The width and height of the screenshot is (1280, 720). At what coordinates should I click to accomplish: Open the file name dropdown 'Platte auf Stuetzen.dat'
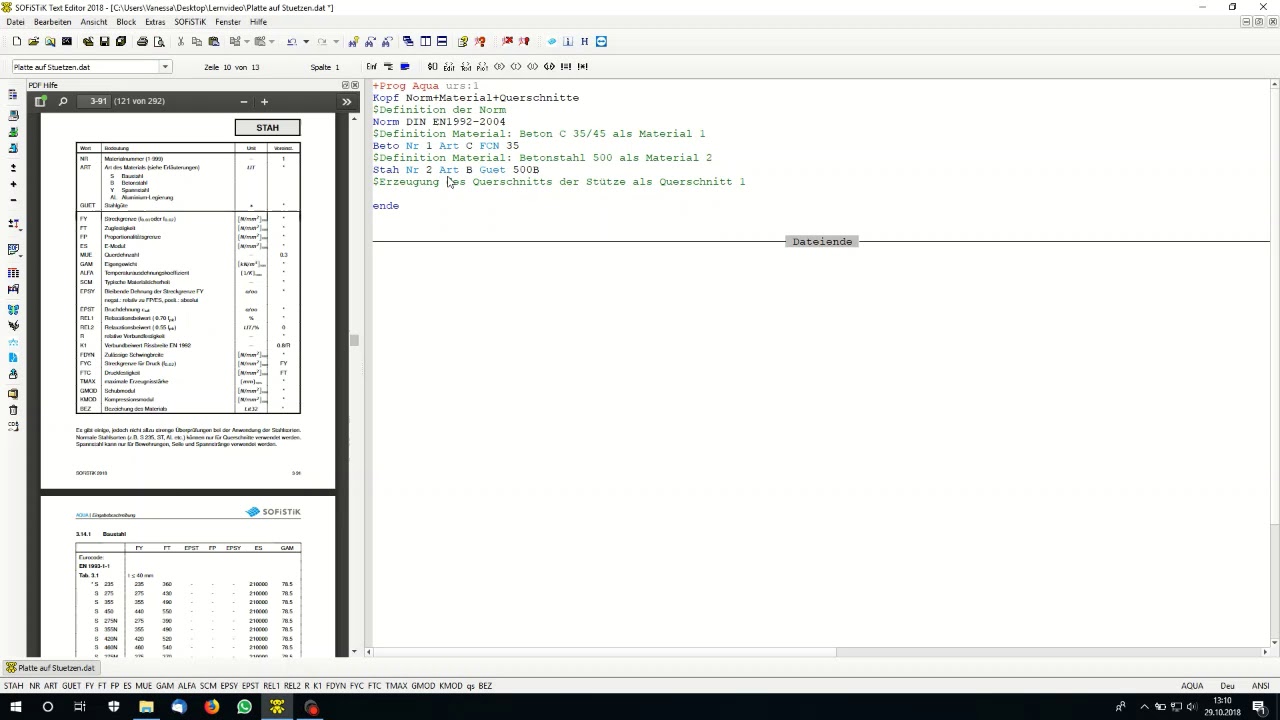click(165, 67)
